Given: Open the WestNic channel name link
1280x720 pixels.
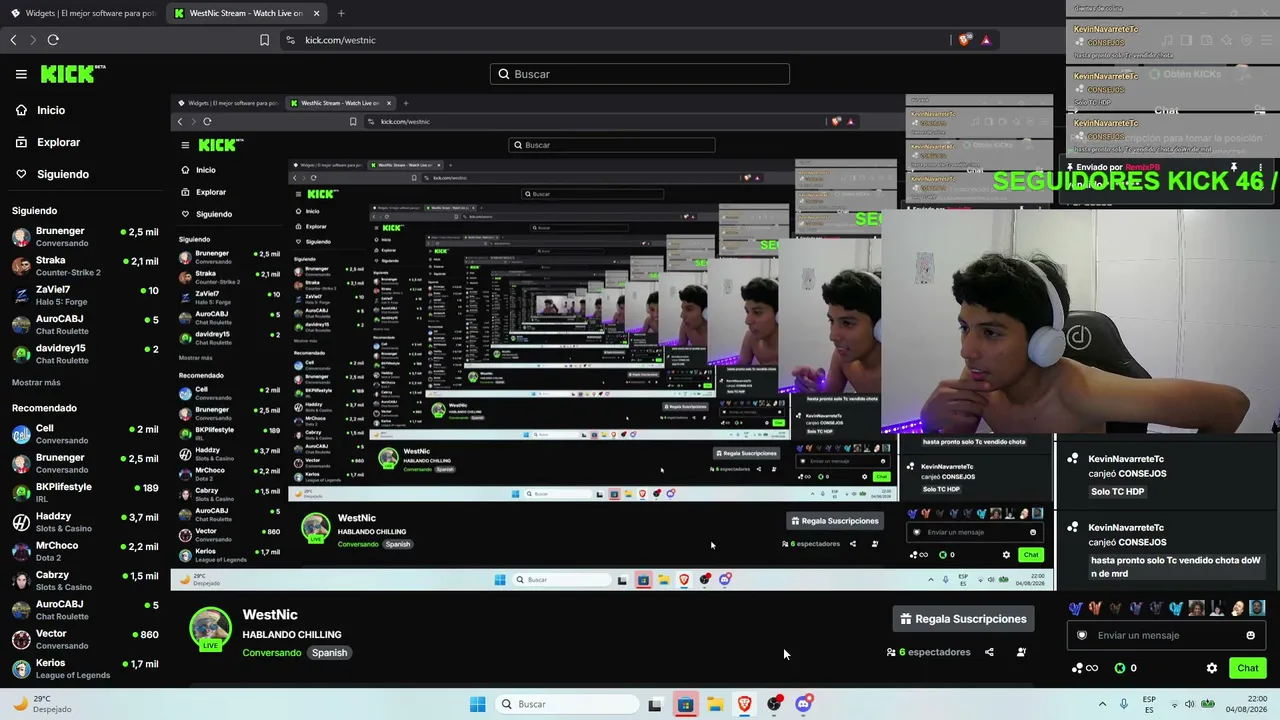Looking at the screenshot, I should pos(270,615).
